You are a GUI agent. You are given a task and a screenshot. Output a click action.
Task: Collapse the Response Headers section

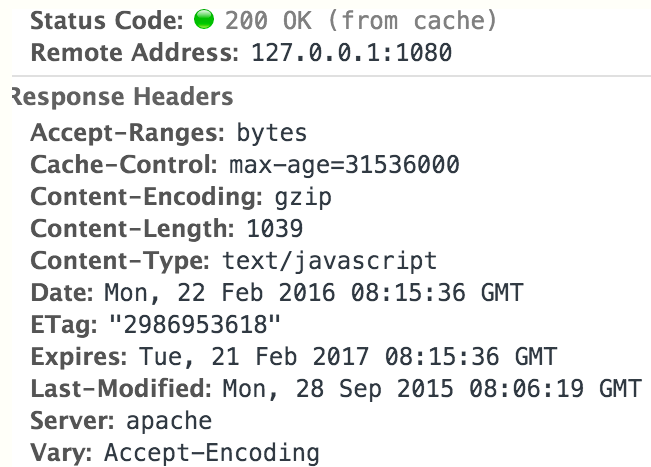tap(122, 97)
